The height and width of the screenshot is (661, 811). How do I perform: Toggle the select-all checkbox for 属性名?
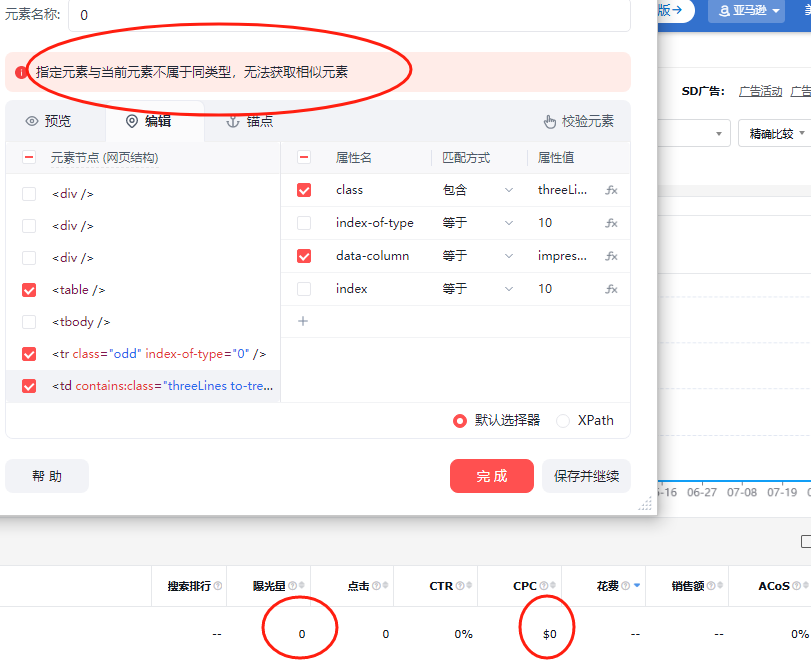(x=304, y=157)
